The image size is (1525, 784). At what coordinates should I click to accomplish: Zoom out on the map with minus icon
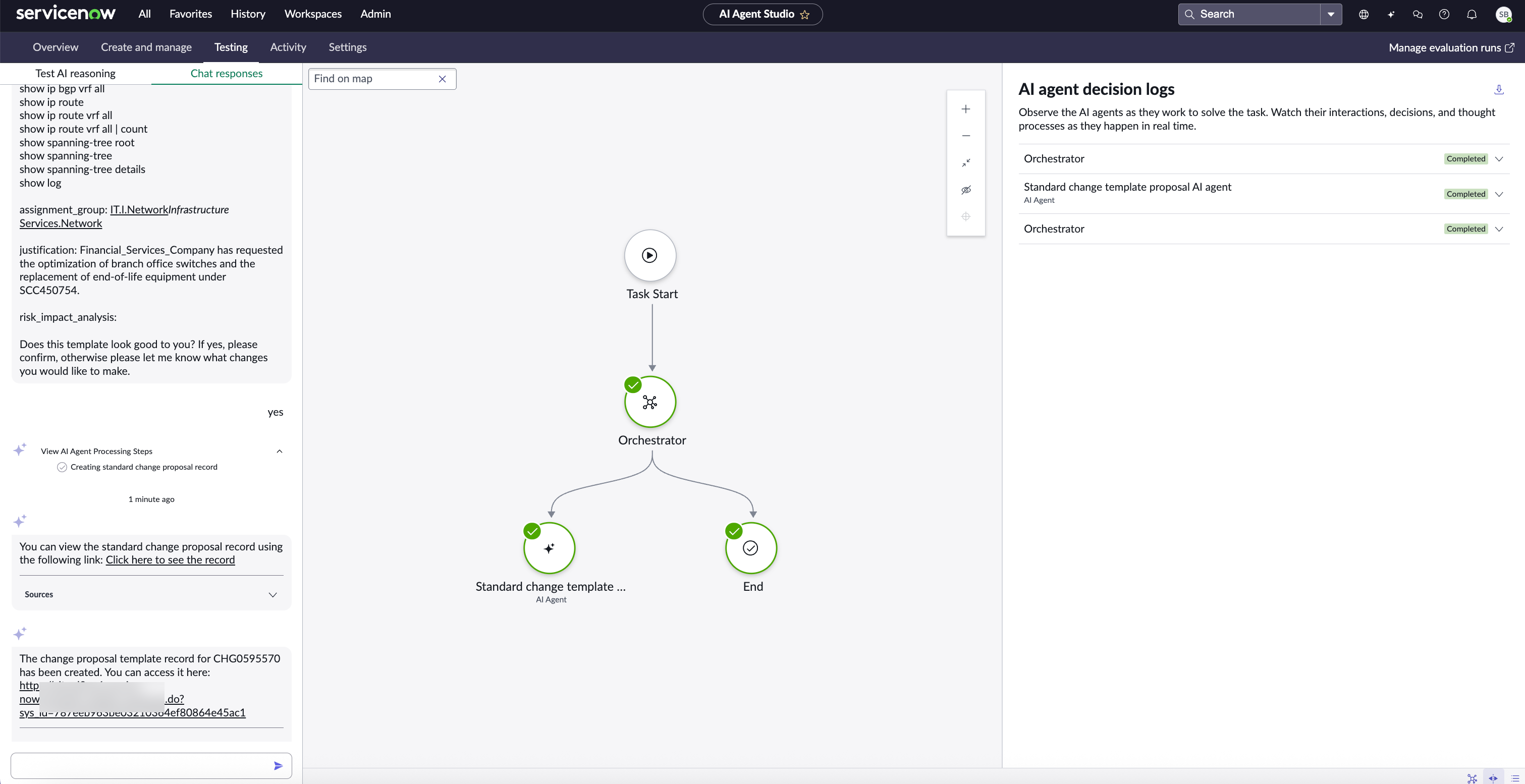point(965,136)
